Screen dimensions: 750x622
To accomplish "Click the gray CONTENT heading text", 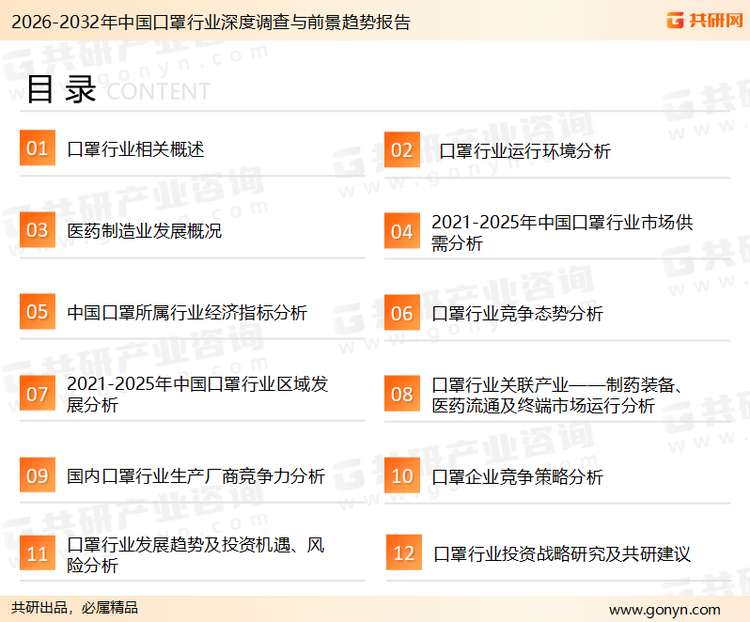I will [x=158, y=91].
